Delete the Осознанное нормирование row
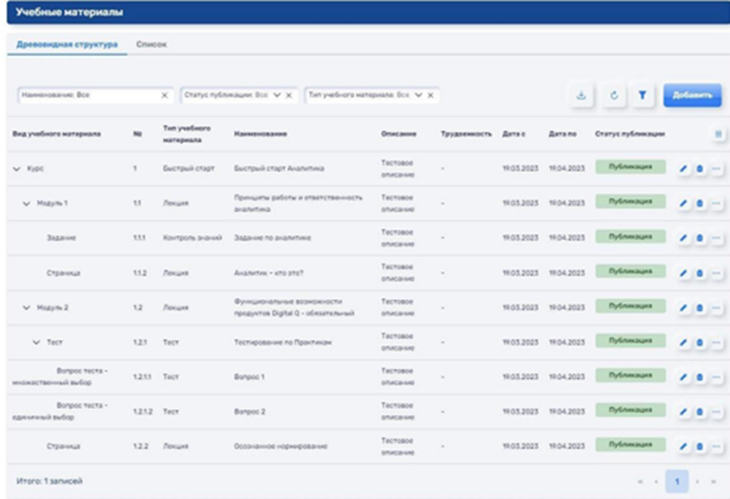 coord(700,446)
